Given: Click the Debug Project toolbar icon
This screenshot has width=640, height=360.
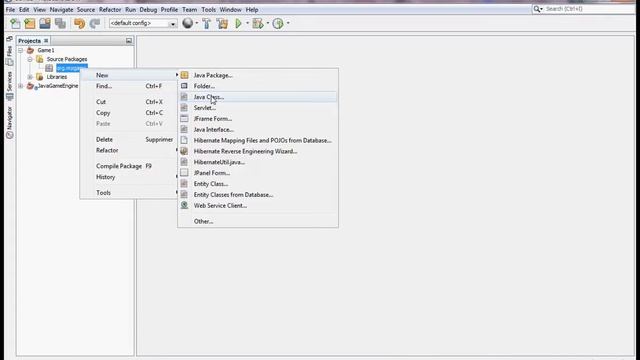Looking at the screenshot, I should coord(258,23).
